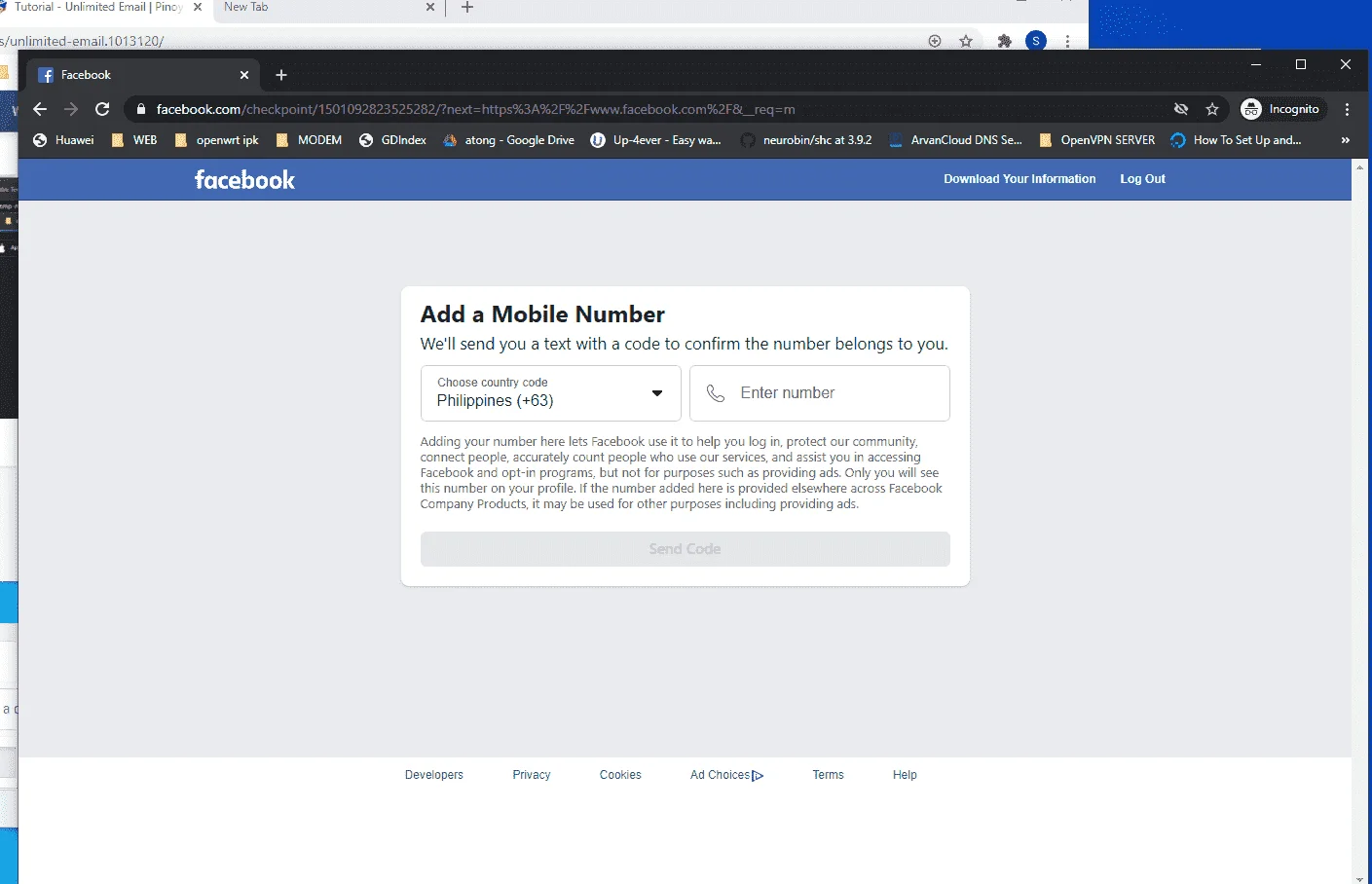Close the Tutorial tab in background window
Screen dimensions: 1372x884
(198, 7)
